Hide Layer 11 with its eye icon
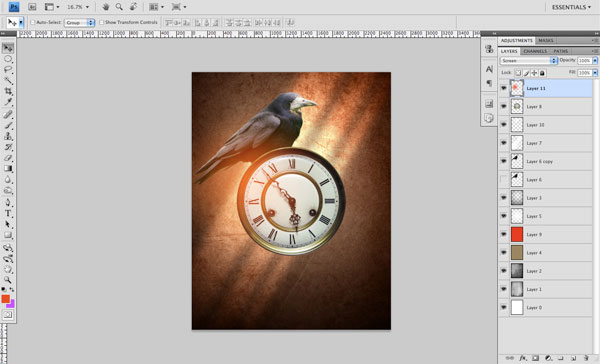 pyautogui.click(x=504, y=88)
